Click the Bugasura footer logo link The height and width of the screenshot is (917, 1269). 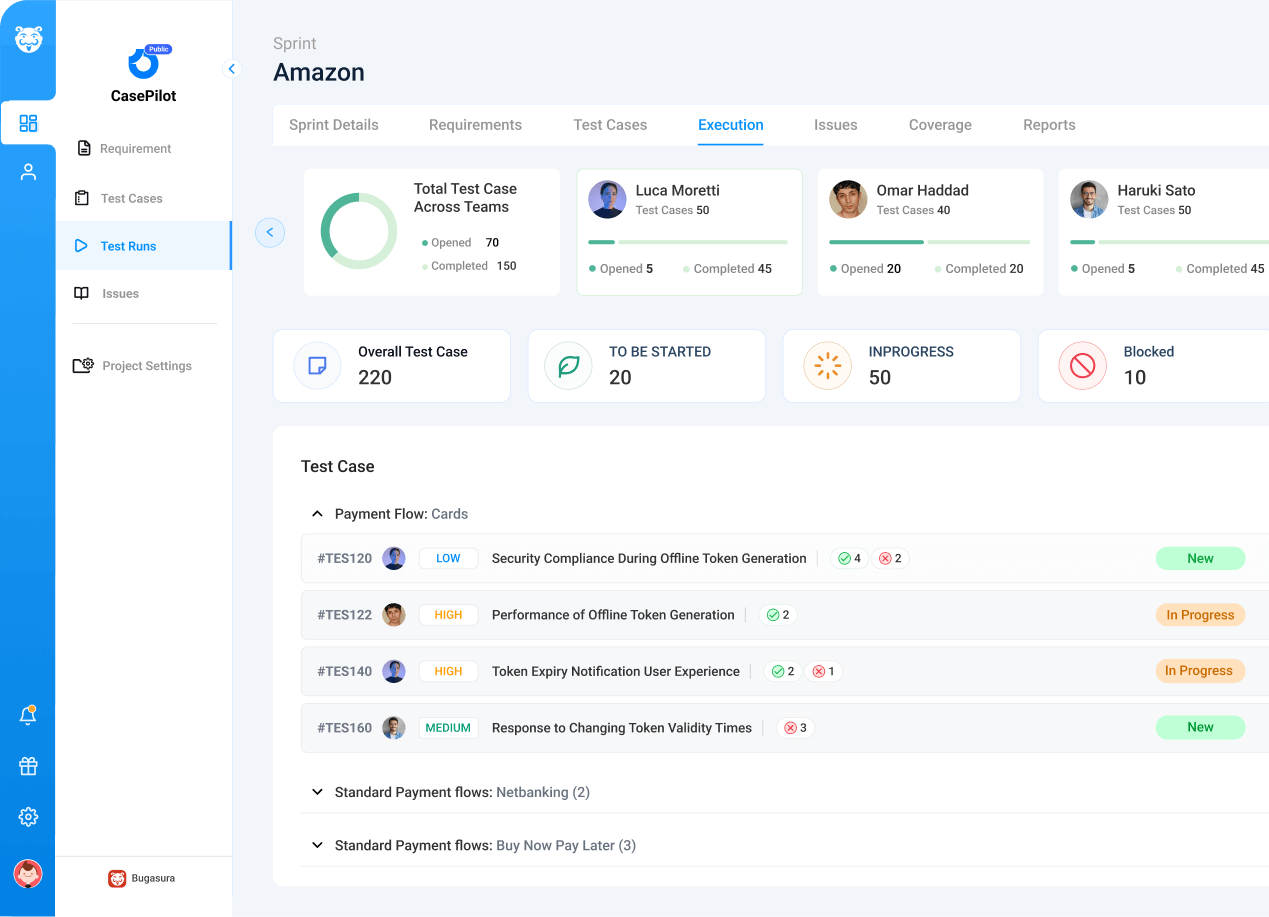(141, 878)
